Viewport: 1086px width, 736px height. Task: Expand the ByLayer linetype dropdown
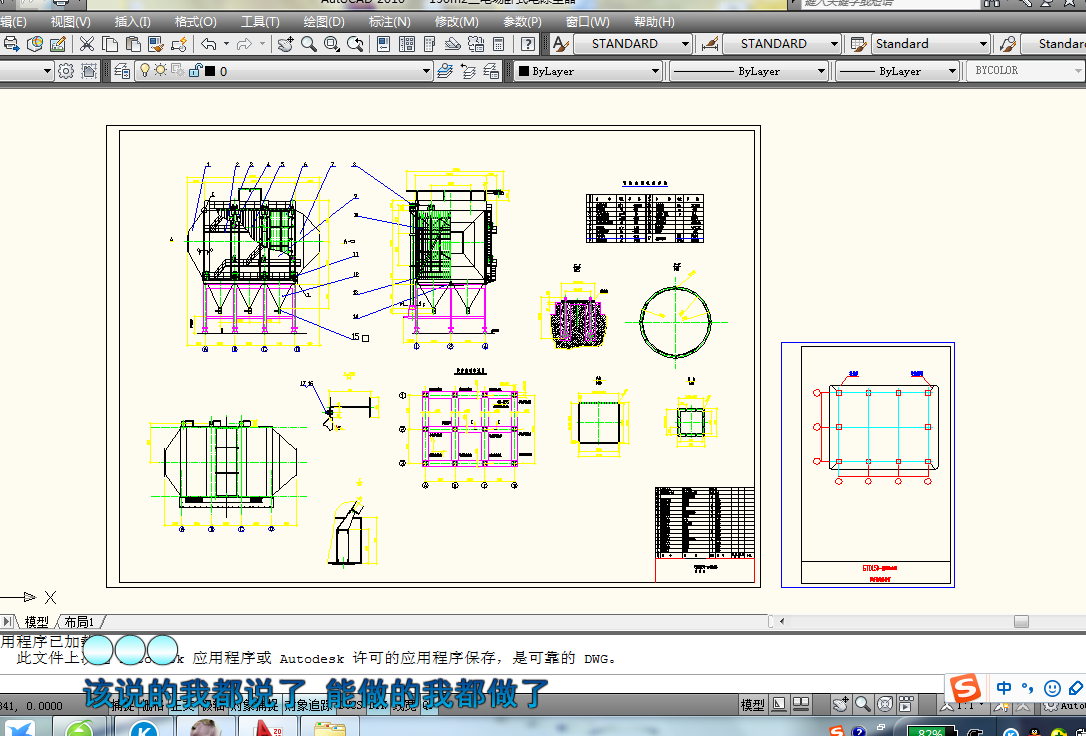click(821, 71)
